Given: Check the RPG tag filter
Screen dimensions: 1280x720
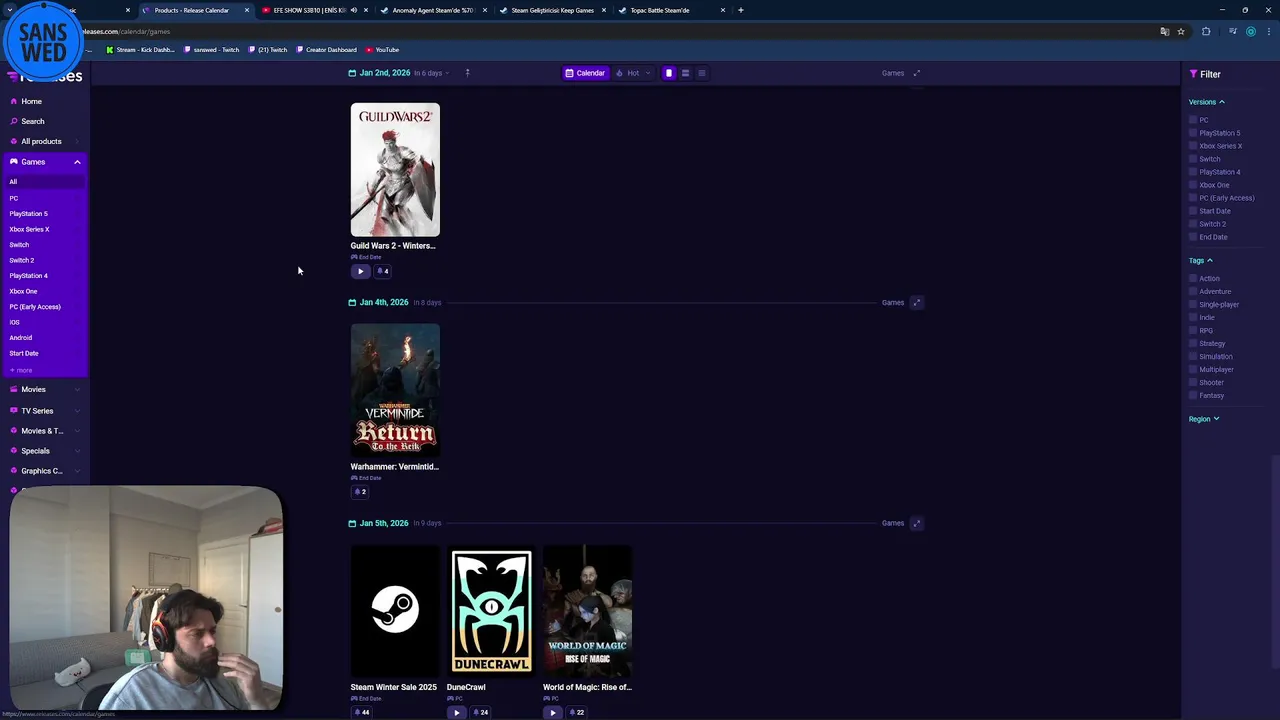Looking at the screenshot, I should click(x=1193, y=330).
